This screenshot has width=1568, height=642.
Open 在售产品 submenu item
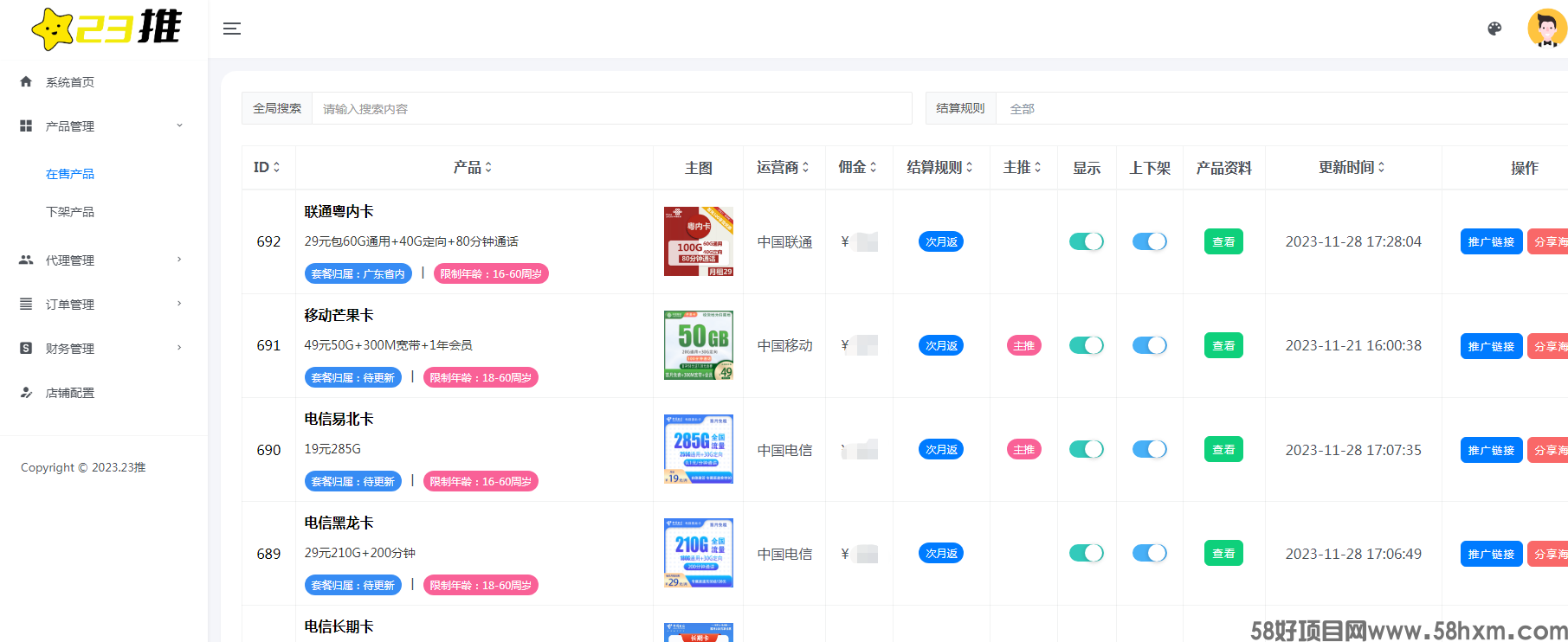(x=70, y=174)
